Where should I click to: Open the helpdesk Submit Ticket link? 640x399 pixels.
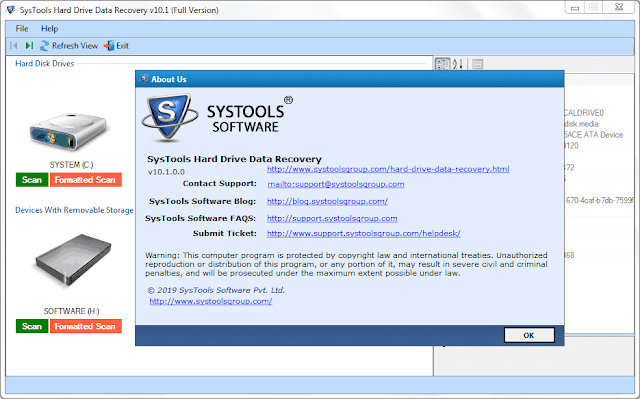[364, 233]
